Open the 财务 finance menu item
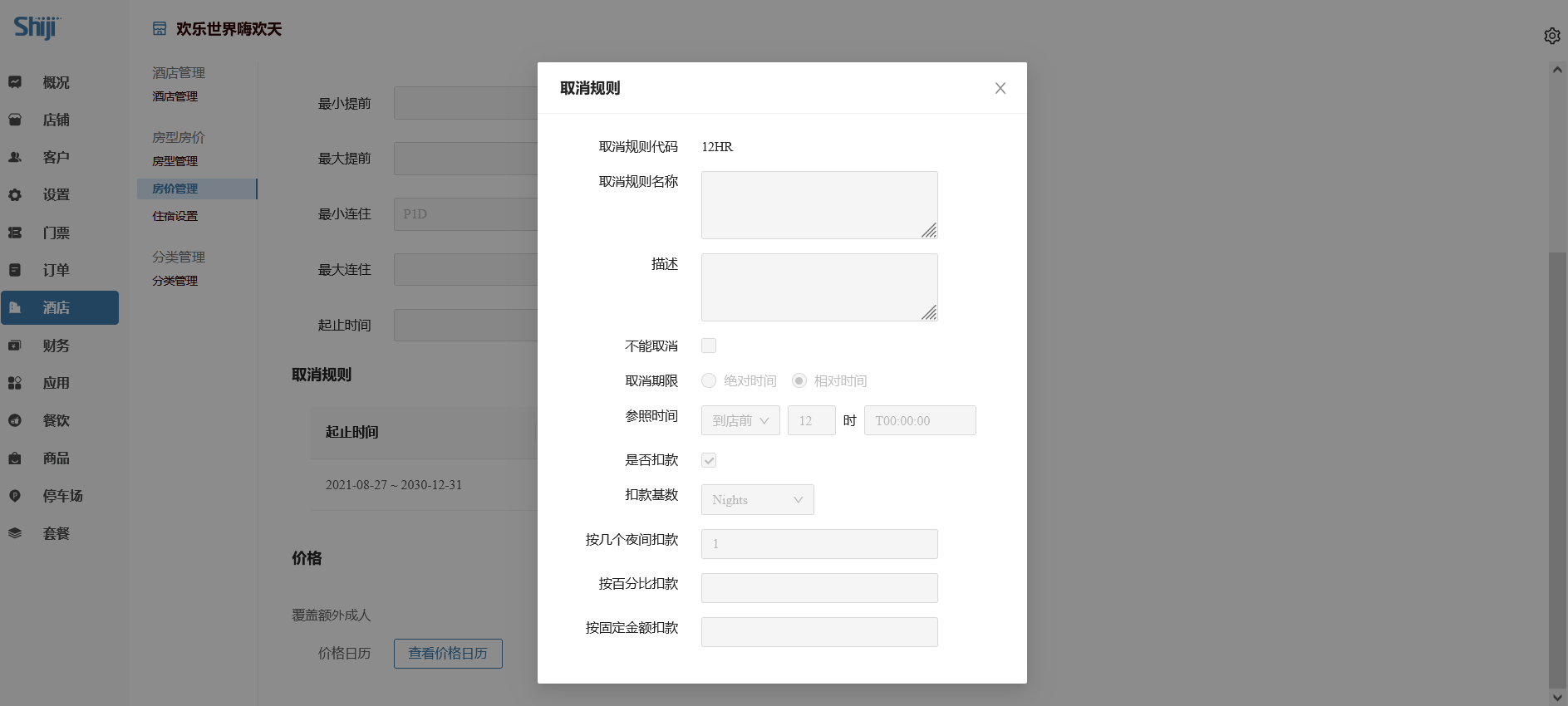Viewport: 1568px width, 706px height. point(57,346)
